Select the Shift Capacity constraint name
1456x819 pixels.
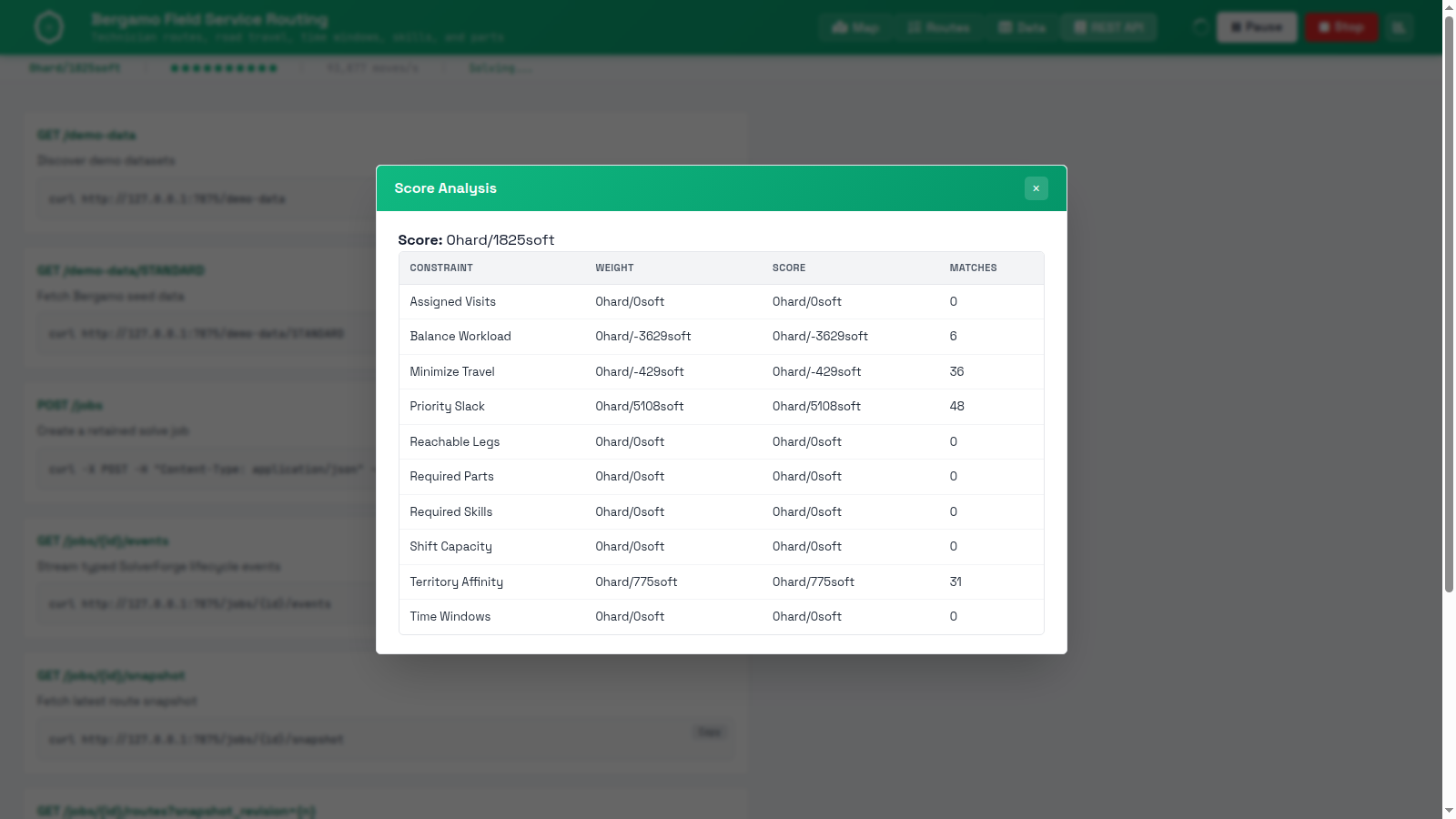(x=450, y=547)
